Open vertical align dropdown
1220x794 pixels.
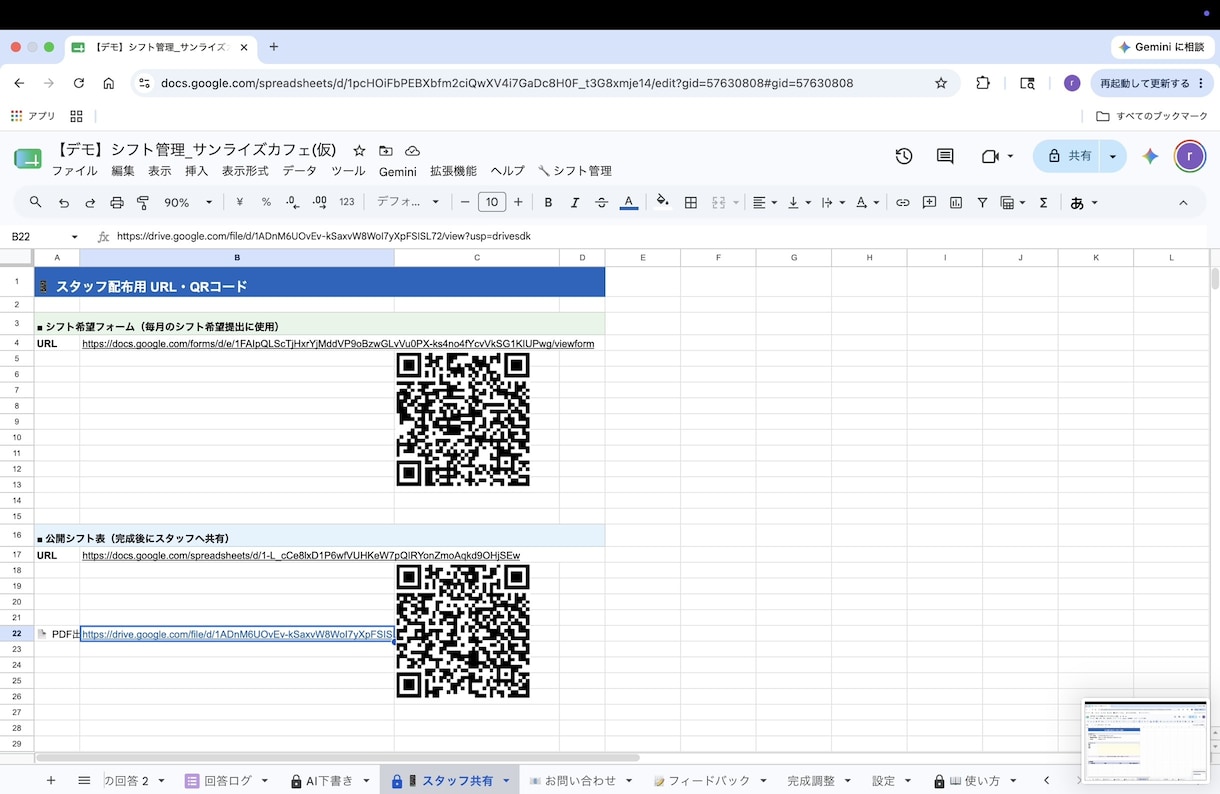coord(799,202)
